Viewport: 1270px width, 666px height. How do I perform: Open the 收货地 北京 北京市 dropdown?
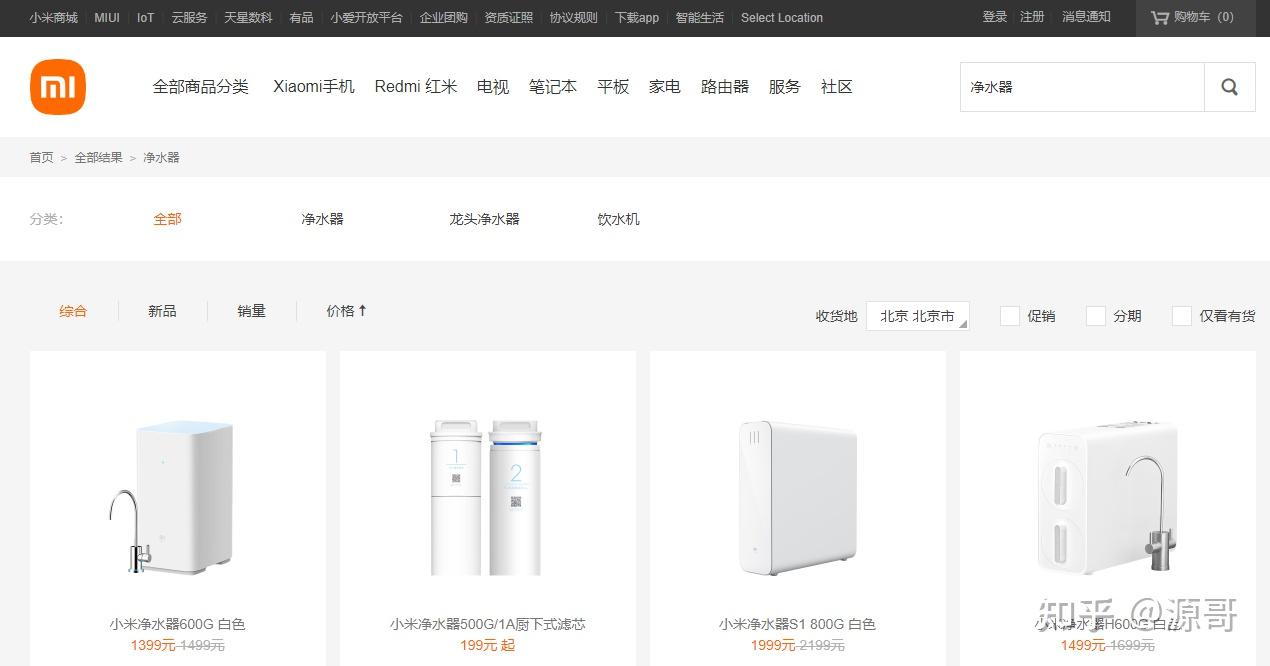pos(918,316)
